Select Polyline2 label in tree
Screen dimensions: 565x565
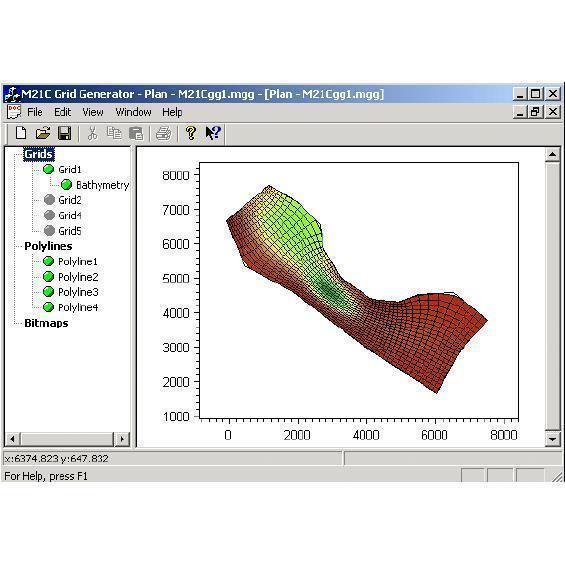tap(78, 277)
